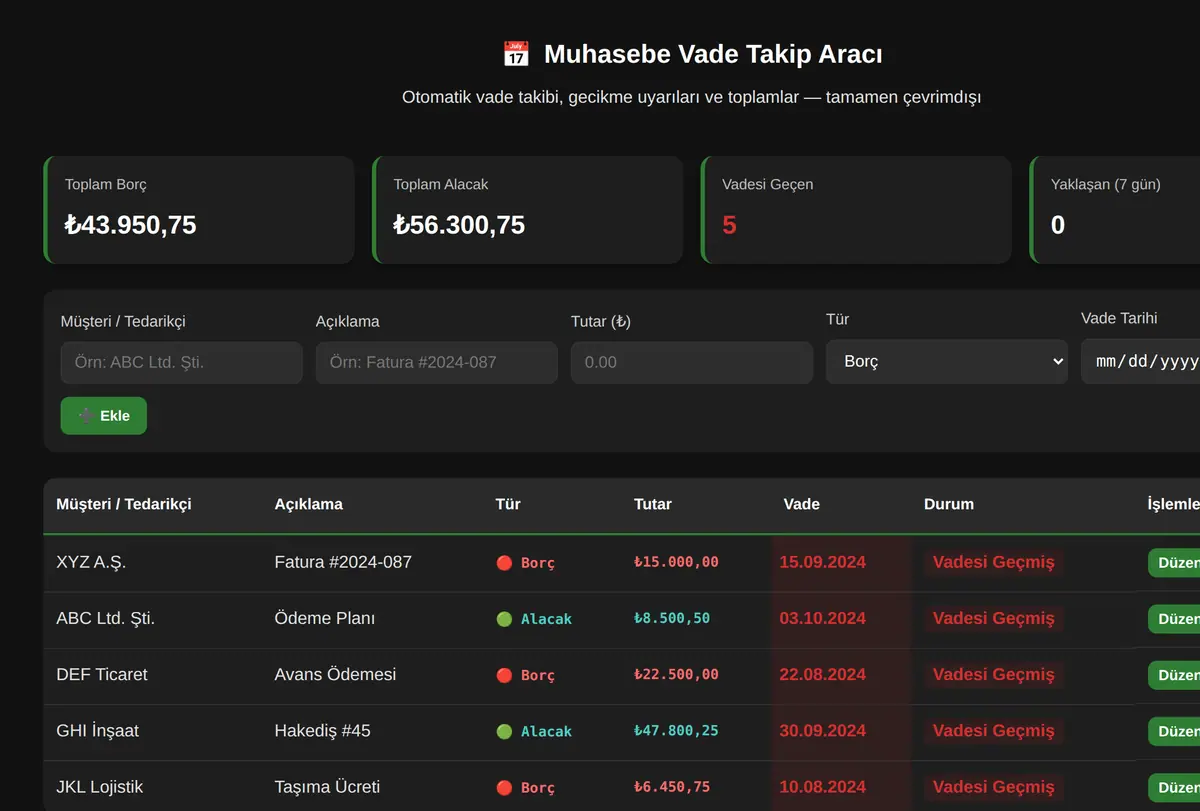This screenshot has height=811, width=1200.
Task: Select the Vadesi Geçen summary card
Action: pos(857,210)
